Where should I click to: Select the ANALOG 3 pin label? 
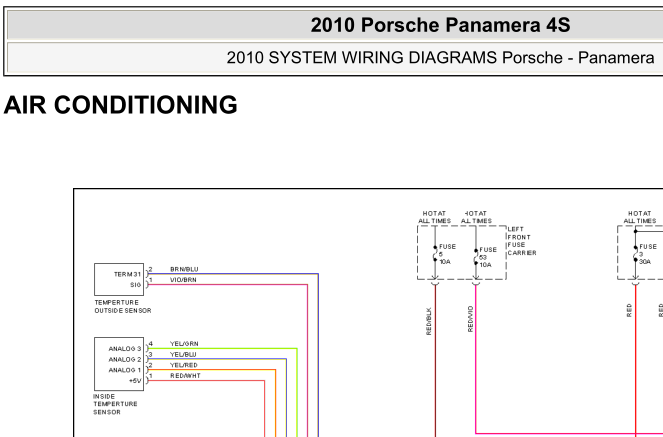click(x=125, y=349)
